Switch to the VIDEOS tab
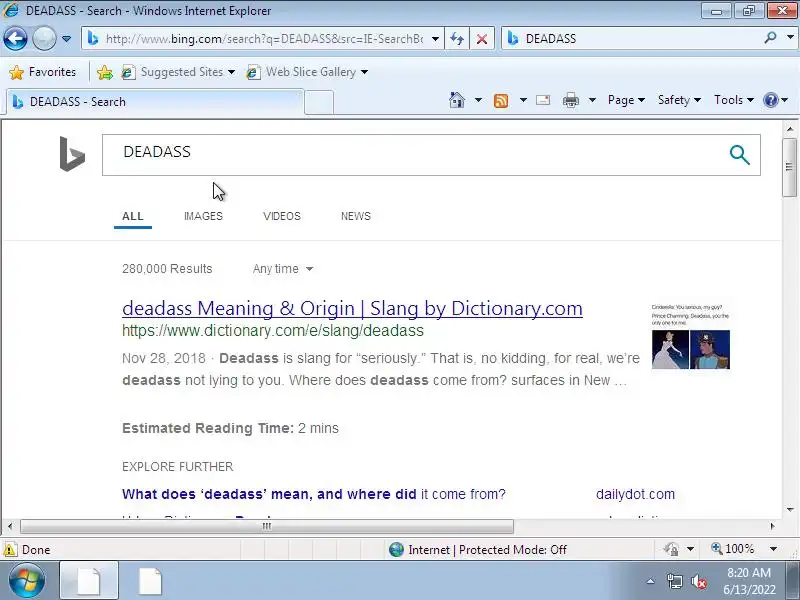This screenshot has height=600, width=800. pyautogui.click(x=282, y=216)
